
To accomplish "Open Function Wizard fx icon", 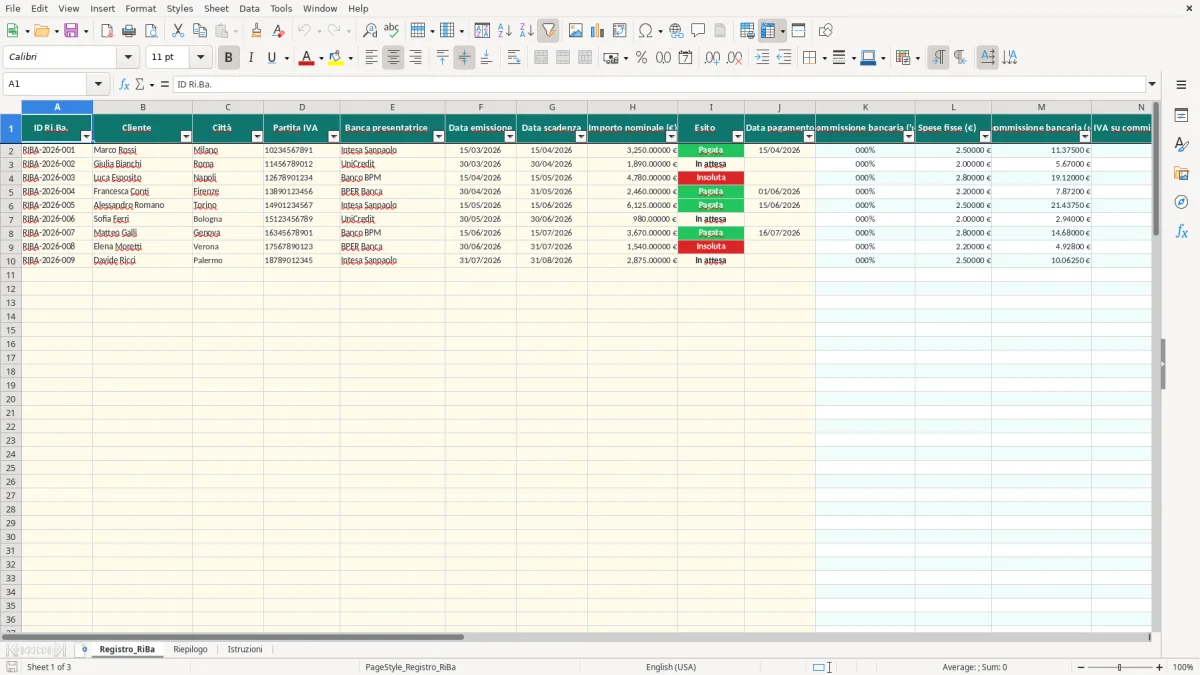I will point(124,84).
